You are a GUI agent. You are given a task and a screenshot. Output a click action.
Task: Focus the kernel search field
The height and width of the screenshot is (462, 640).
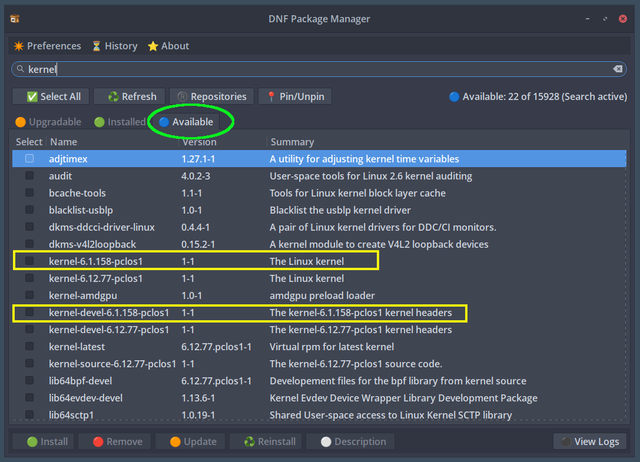[x=318, y=69]
